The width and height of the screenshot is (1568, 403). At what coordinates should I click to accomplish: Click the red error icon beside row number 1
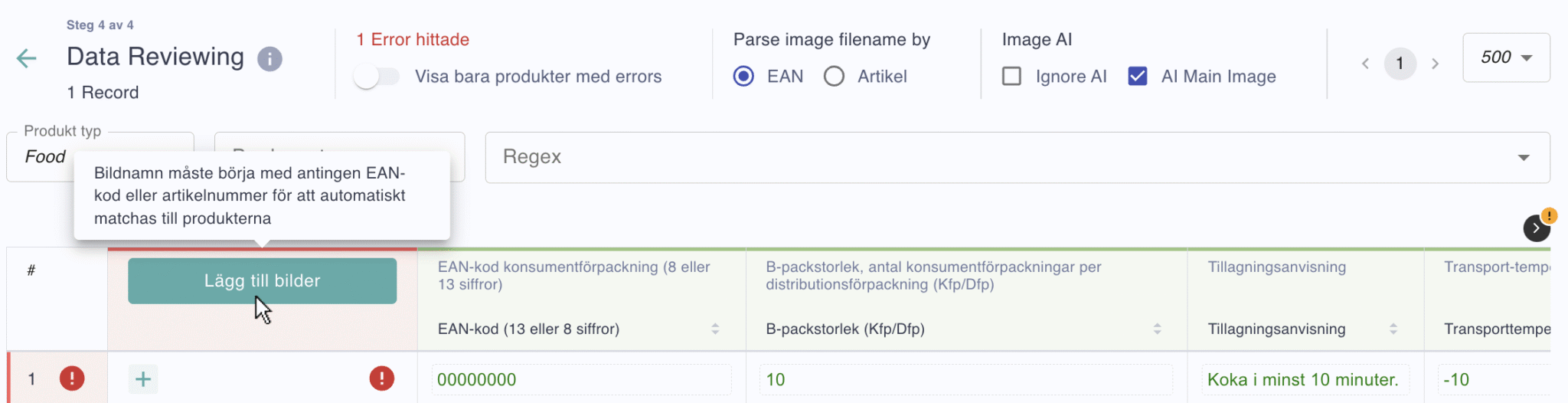[72, 378]
